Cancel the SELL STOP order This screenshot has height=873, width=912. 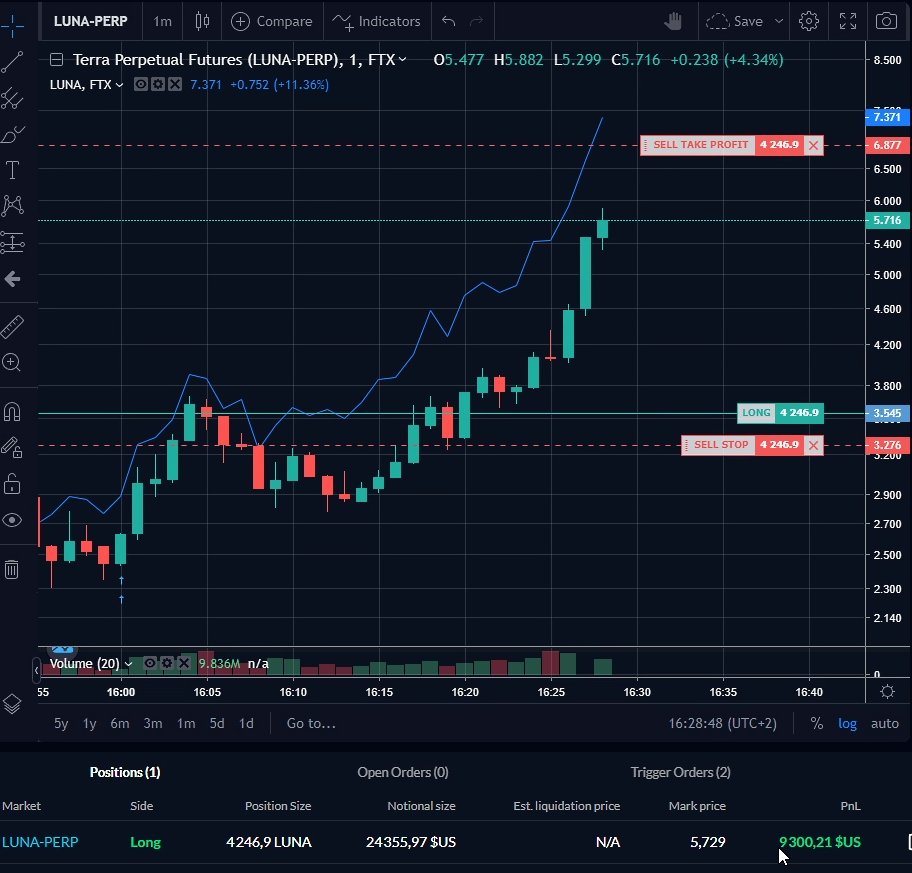tap(813, 446)
